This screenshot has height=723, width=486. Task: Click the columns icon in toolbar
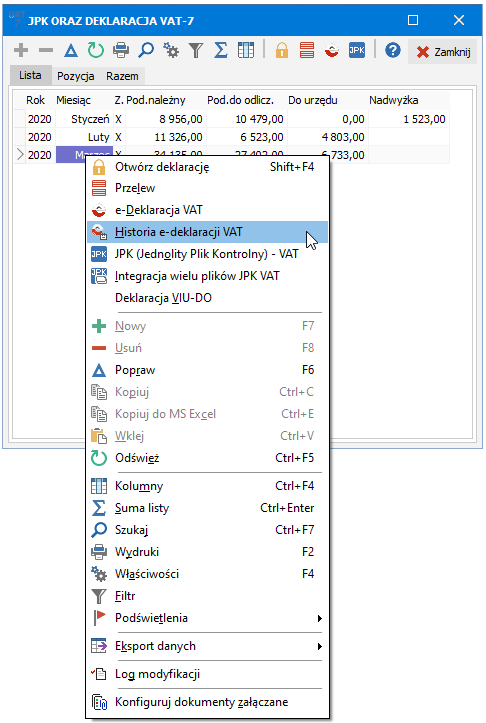(x=246, y=50)
